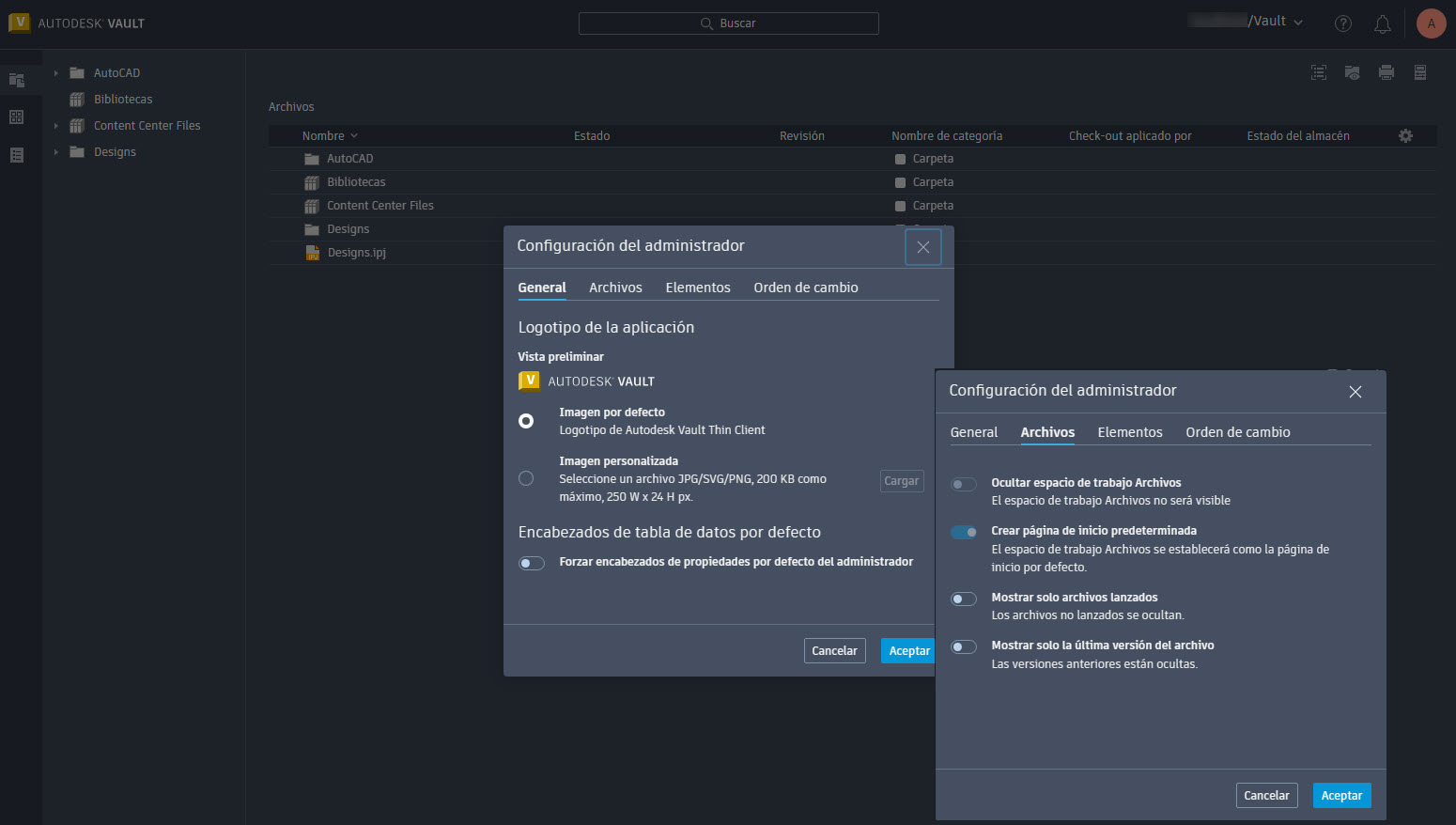Click the Estado del almacén column header

(x=1298, y=136)
